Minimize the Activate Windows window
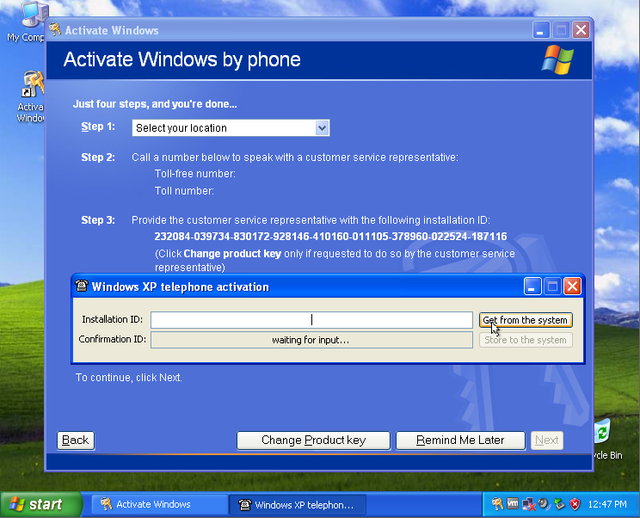Screen dimensions: 640x518 tap(541, 30)
